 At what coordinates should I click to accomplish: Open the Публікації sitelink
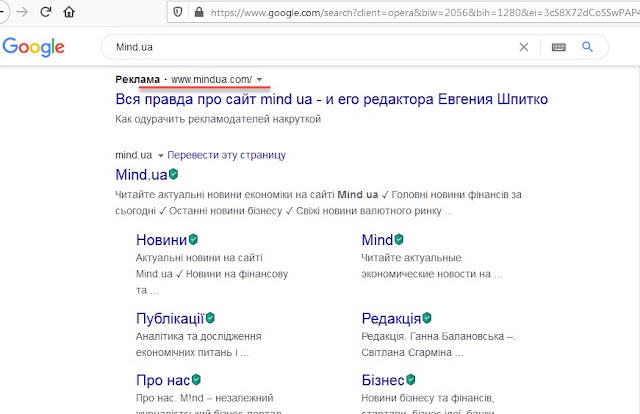170,318
